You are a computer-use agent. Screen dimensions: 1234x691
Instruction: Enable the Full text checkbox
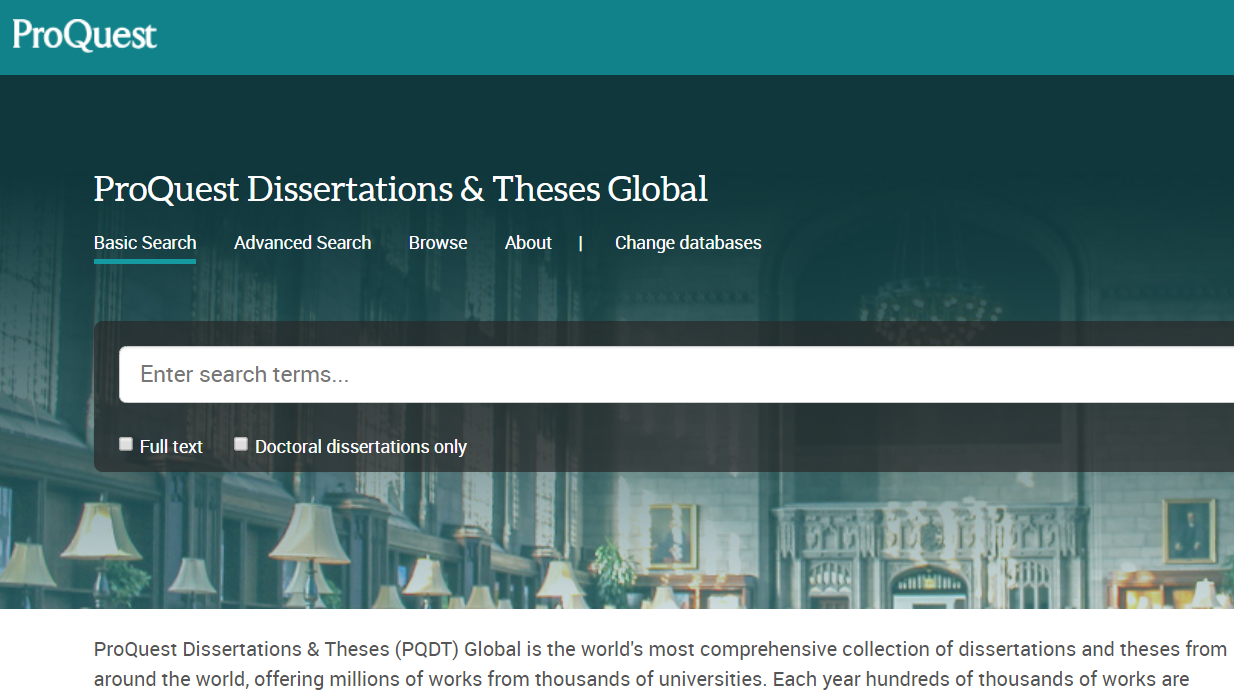[126, 444]
